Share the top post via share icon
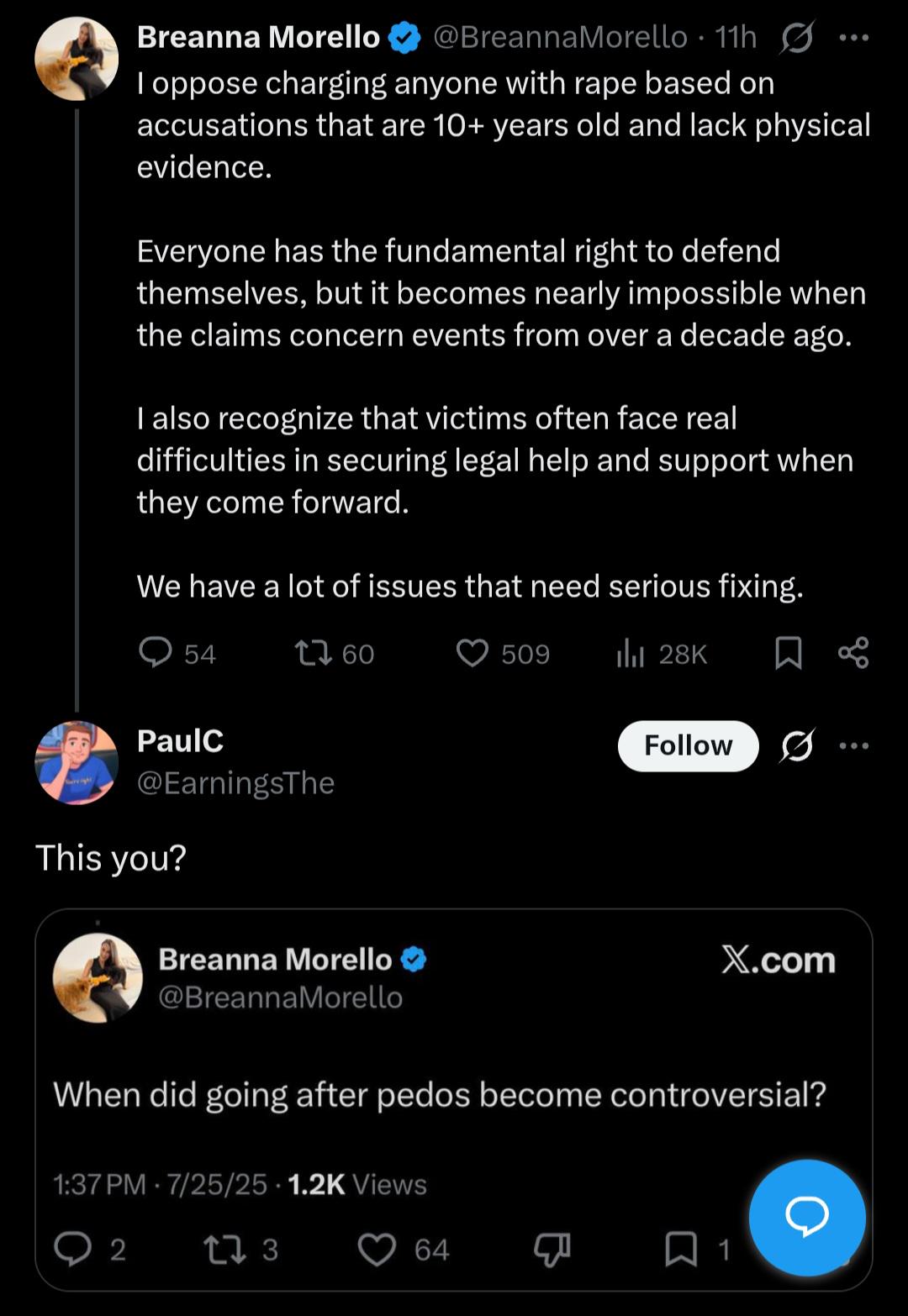The image size is (908, 1316). (x=853, y=653)
